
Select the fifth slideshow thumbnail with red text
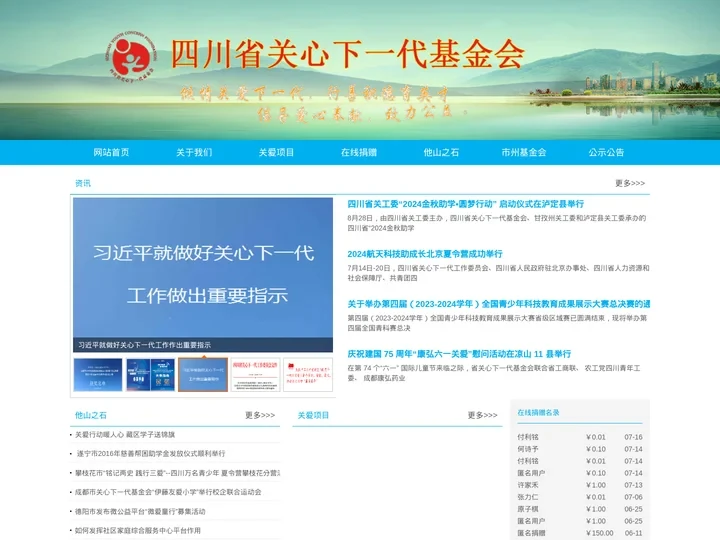(308, 375)
